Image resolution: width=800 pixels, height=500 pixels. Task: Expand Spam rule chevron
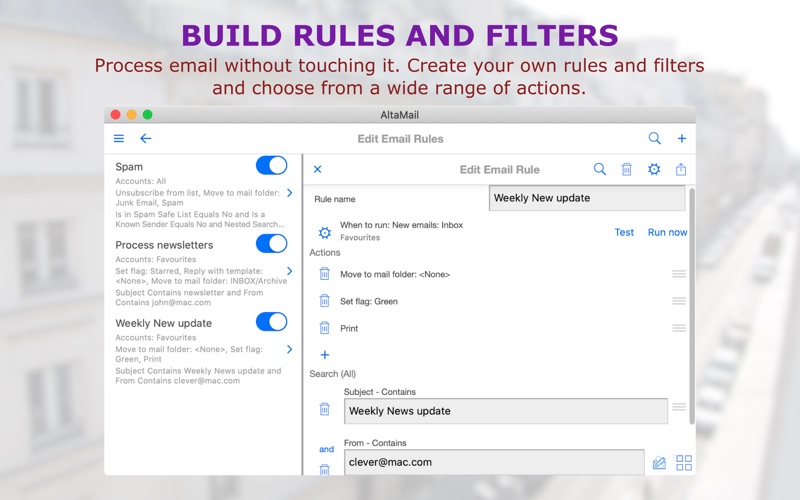tap(290, 193)
